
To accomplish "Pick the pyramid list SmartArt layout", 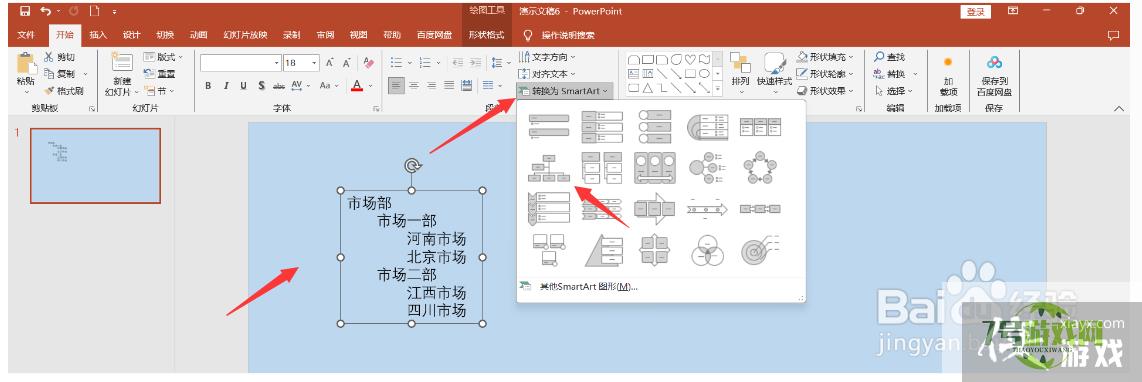I will (x=603, y=250).
